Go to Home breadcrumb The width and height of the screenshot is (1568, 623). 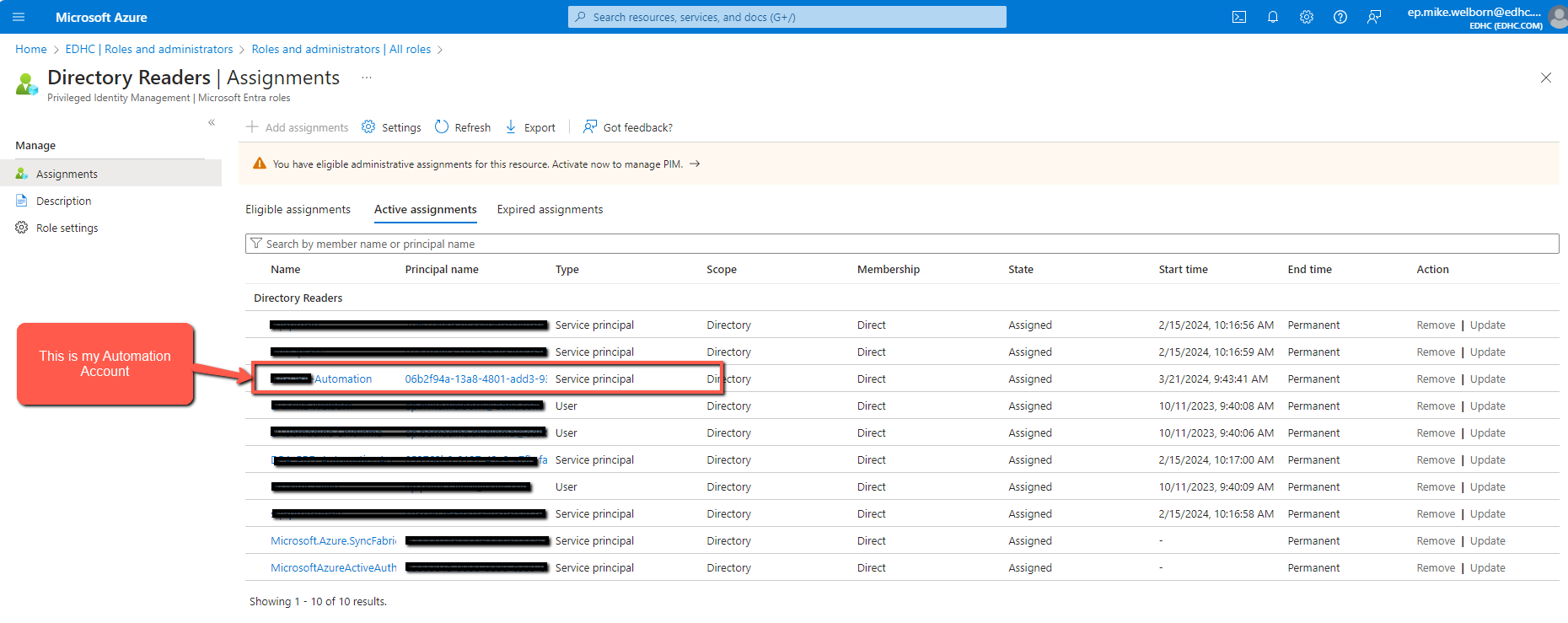(x=31, y=49)
